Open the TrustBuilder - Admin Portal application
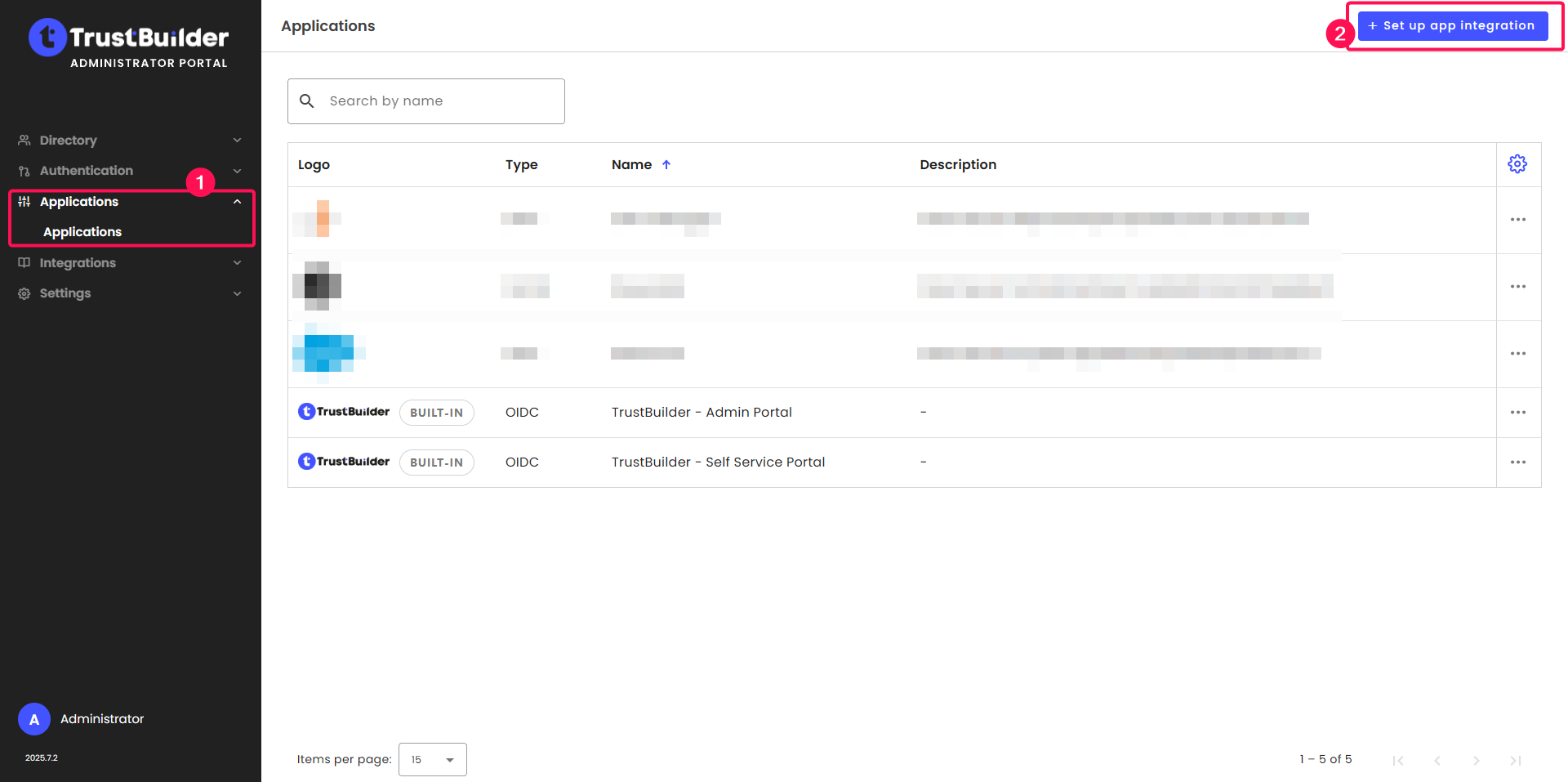 coord(702,413)
